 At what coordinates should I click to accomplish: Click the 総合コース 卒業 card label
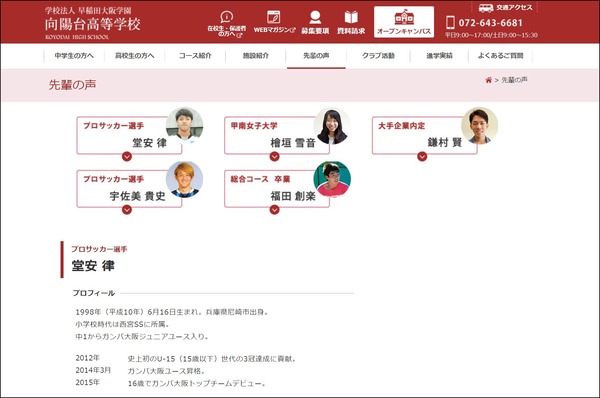(x=260, y=179)
